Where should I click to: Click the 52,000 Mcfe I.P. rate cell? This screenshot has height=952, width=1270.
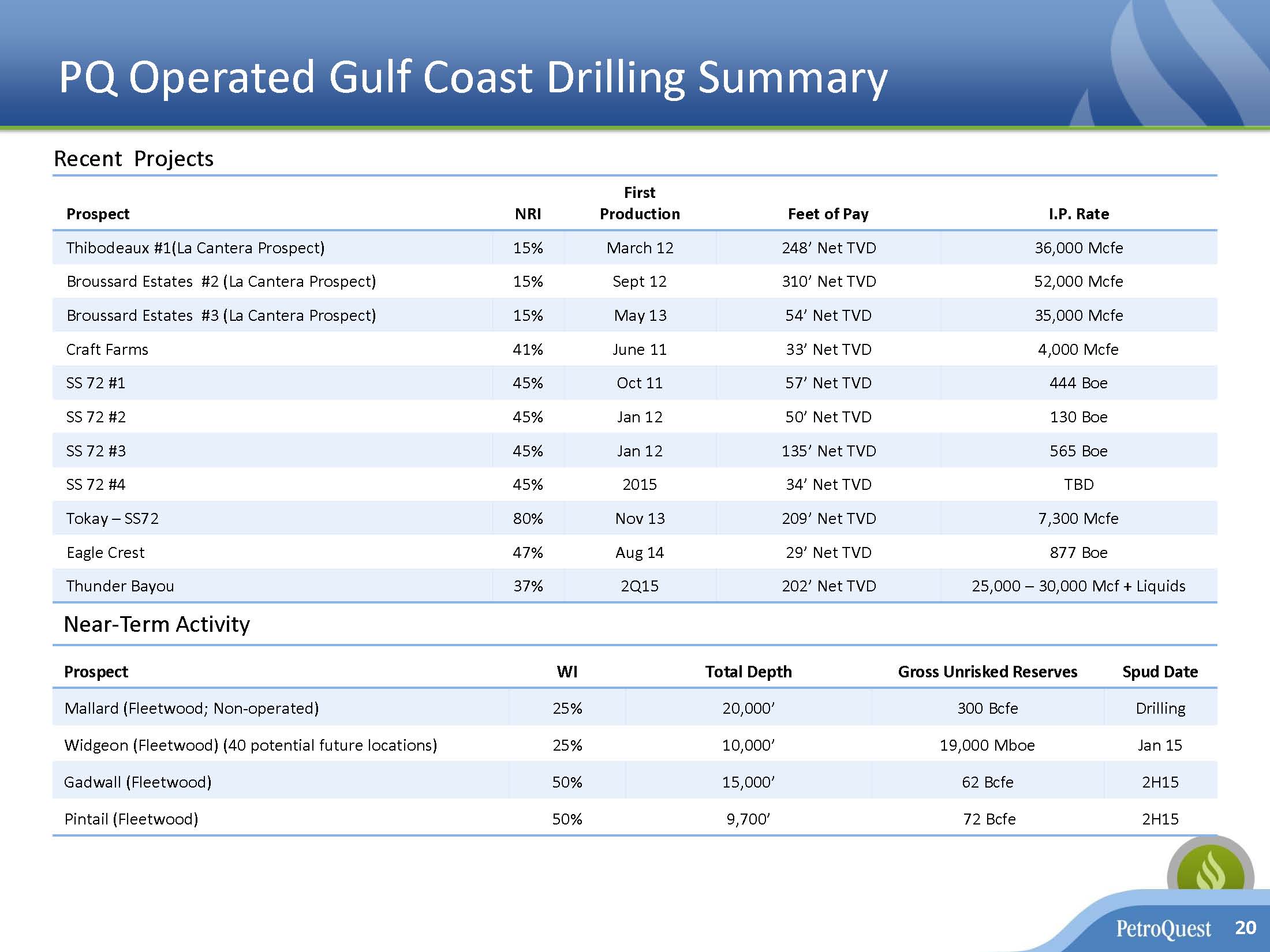pyautogui.click(x=1078, y=282)
